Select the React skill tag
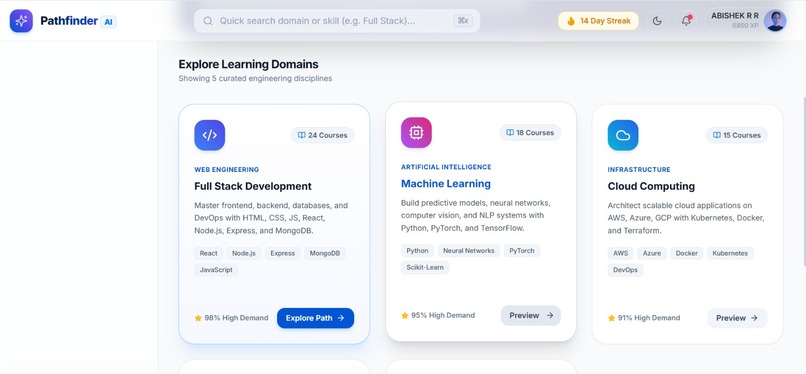 (x=208, y=253)
